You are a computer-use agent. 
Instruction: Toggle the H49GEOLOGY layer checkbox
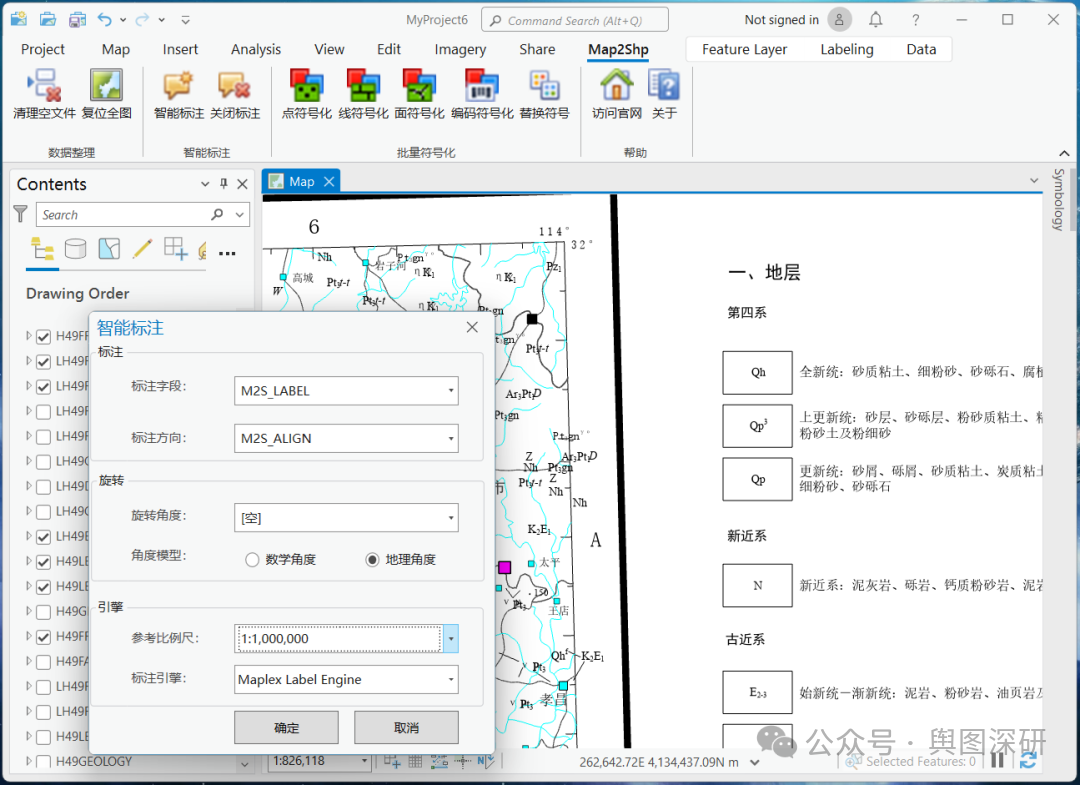pos(43,762)
